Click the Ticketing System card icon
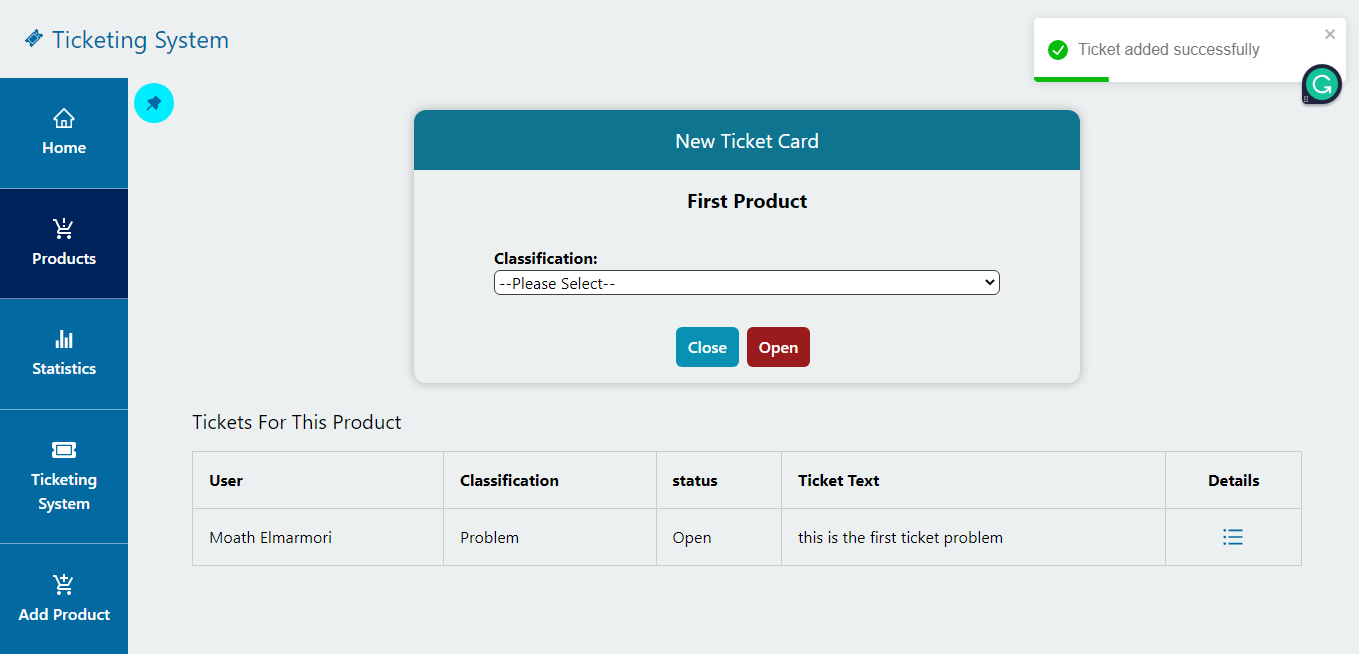 [64, 450]
